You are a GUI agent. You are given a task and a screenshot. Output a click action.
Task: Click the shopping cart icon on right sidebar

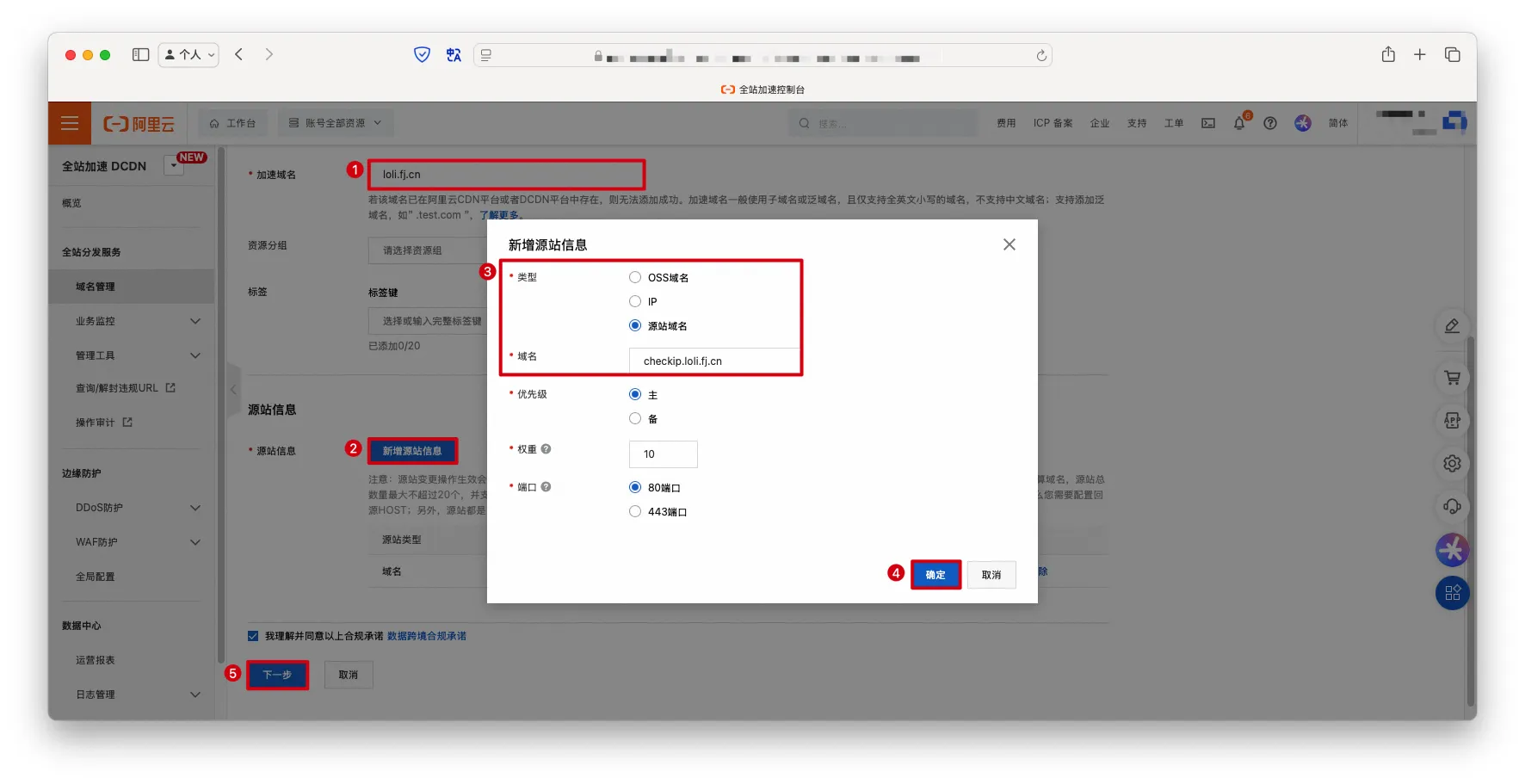(1452, 378)
